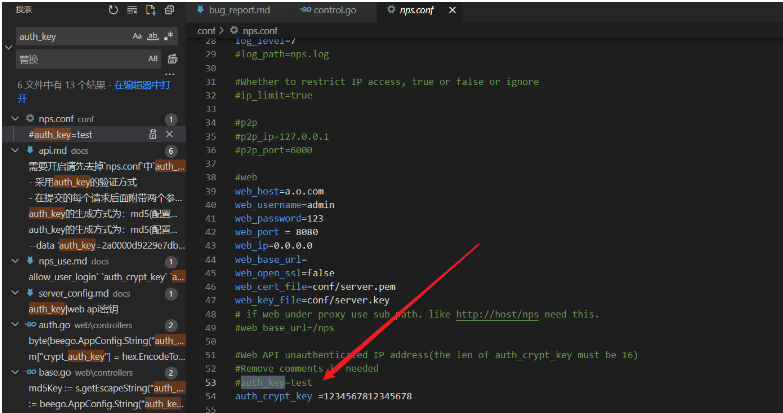This screenshot has height=413, width=783.
Task: Clear search results icon
Action: point(132,10)
